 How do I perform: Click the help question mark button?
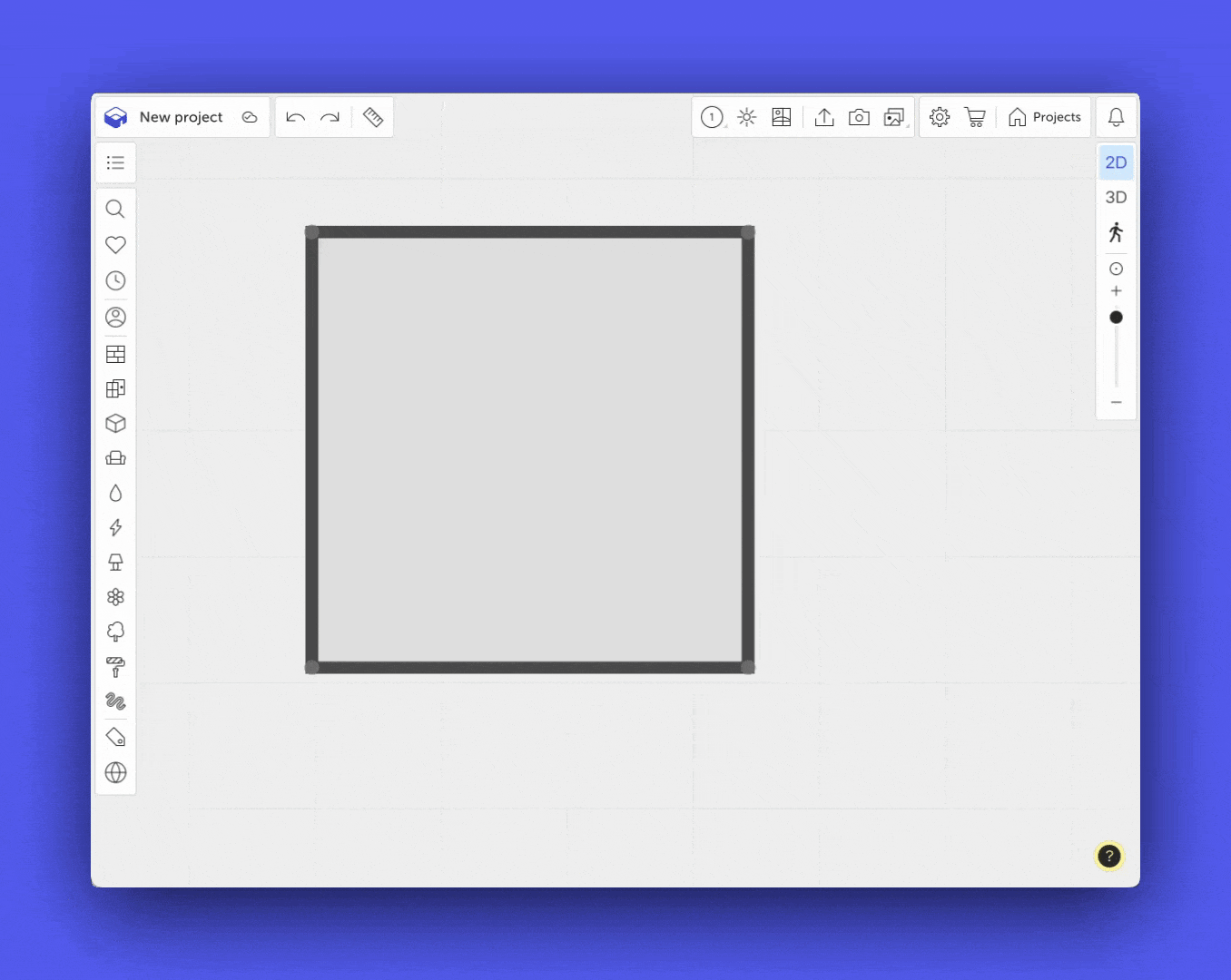[1108, 856]
